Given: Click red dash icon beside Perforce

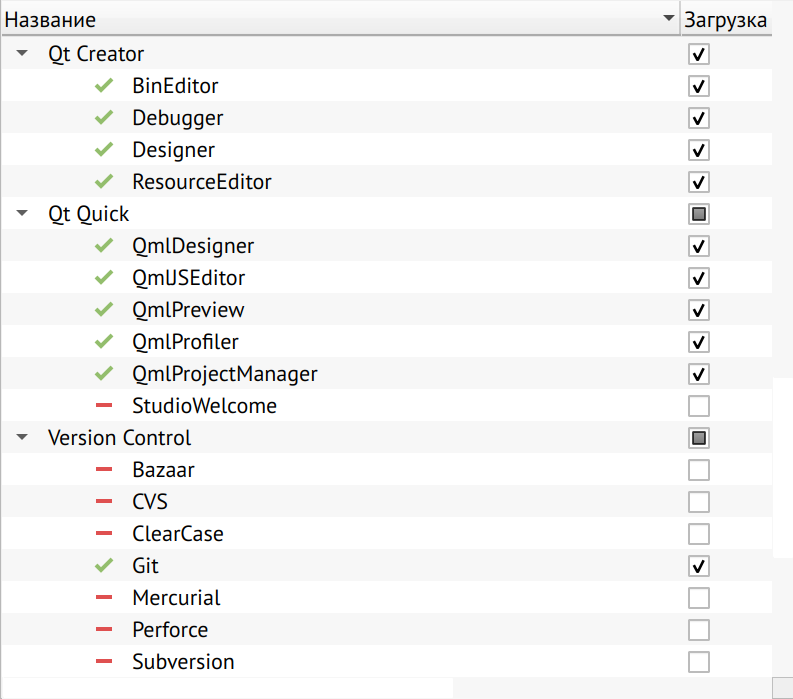Looking at the screenshot, I should [x=104, y=629].
